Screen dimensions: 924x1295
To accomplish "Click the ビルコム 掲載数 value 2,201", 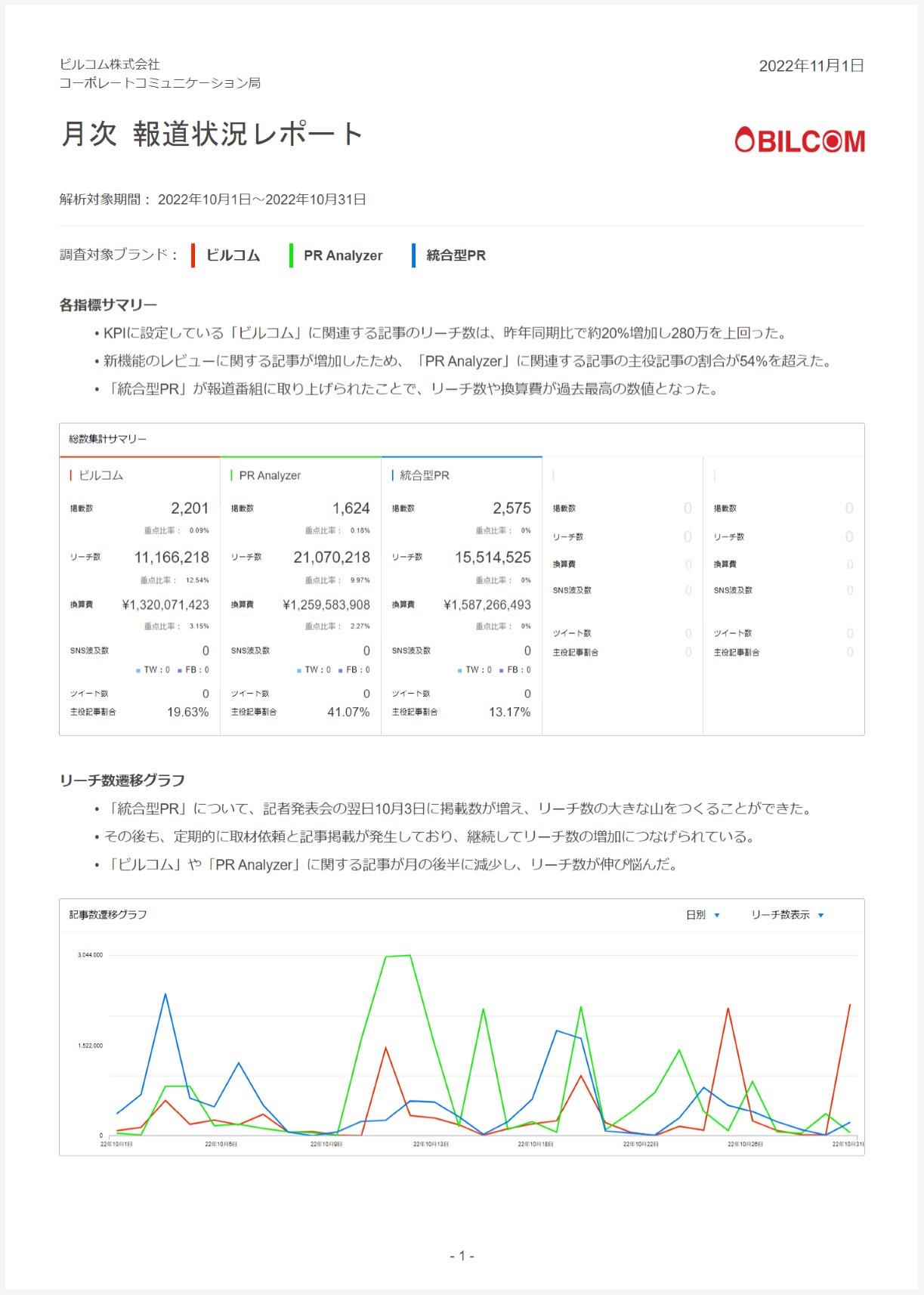I will [x=190, y=508].
